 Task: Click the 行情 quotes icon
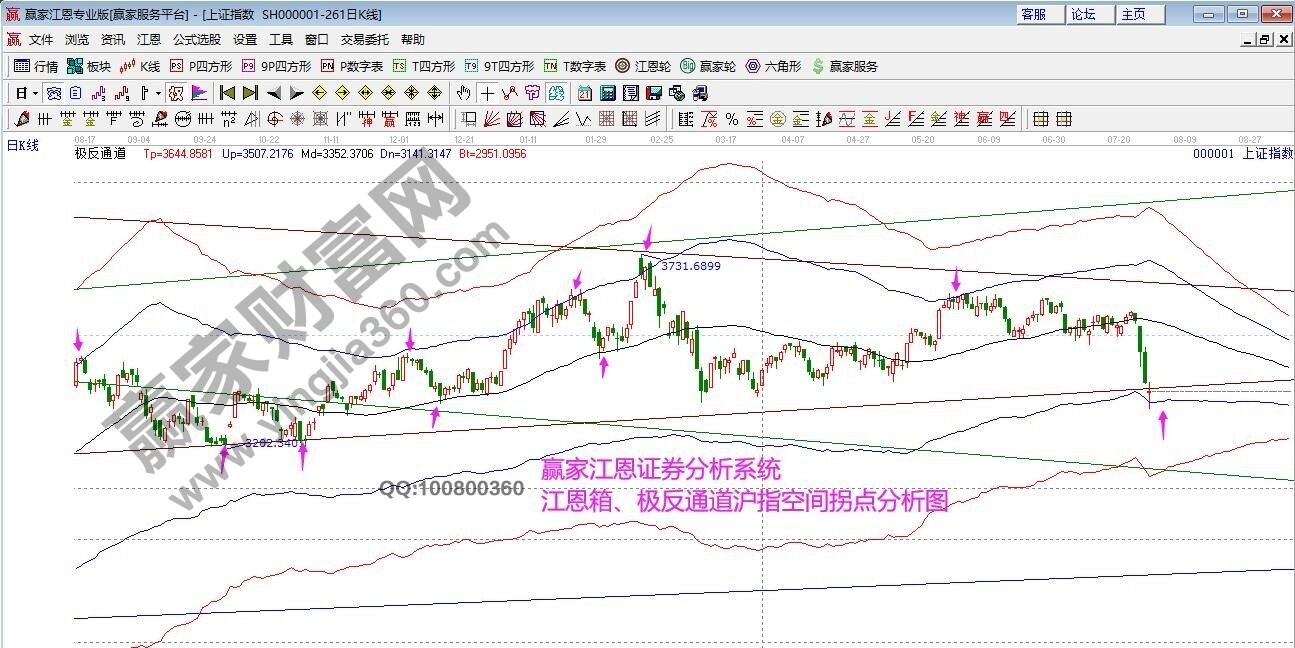tap(20, 67)
